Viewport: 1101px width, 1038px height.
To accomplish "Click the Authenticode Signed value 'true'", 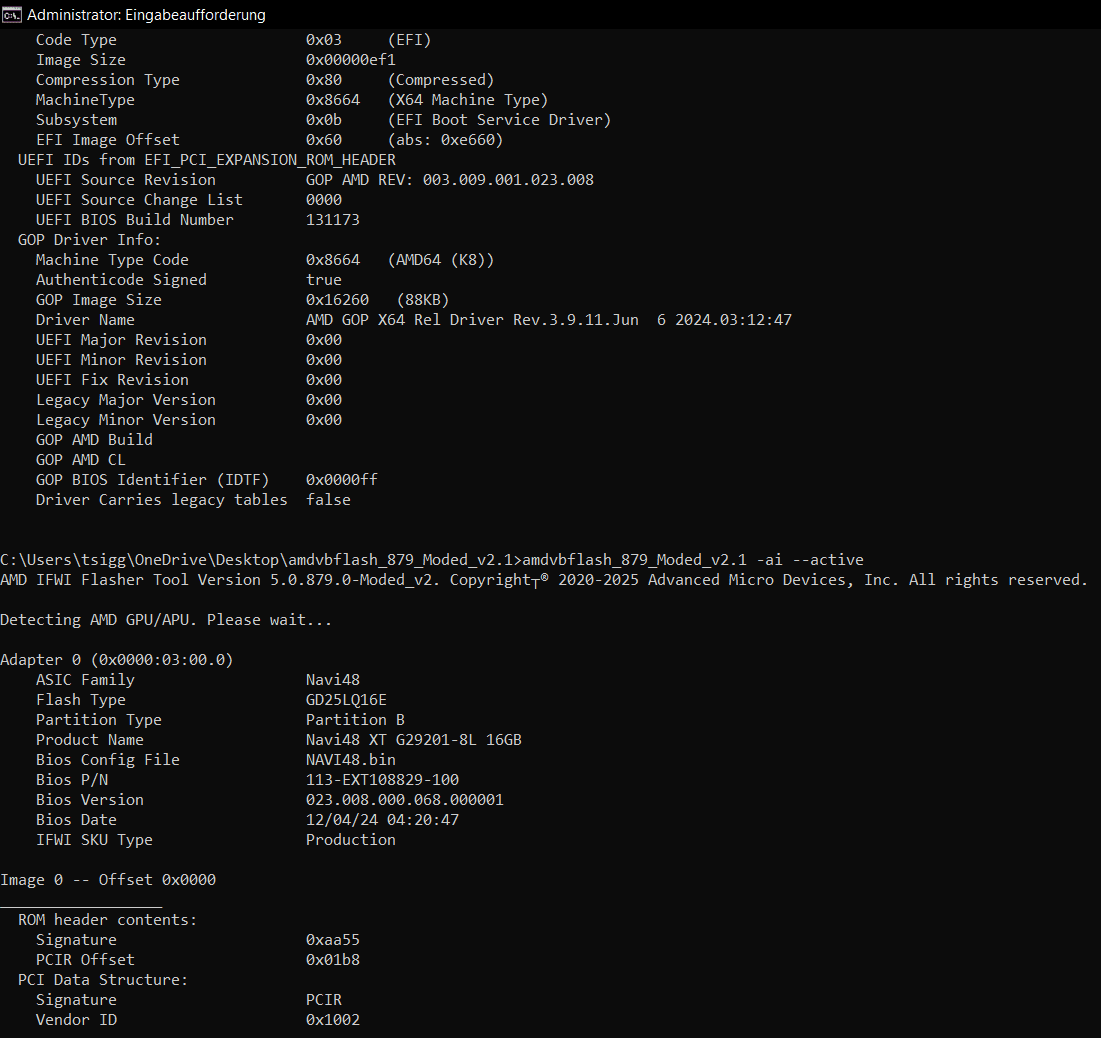I will tap(321, 279).
